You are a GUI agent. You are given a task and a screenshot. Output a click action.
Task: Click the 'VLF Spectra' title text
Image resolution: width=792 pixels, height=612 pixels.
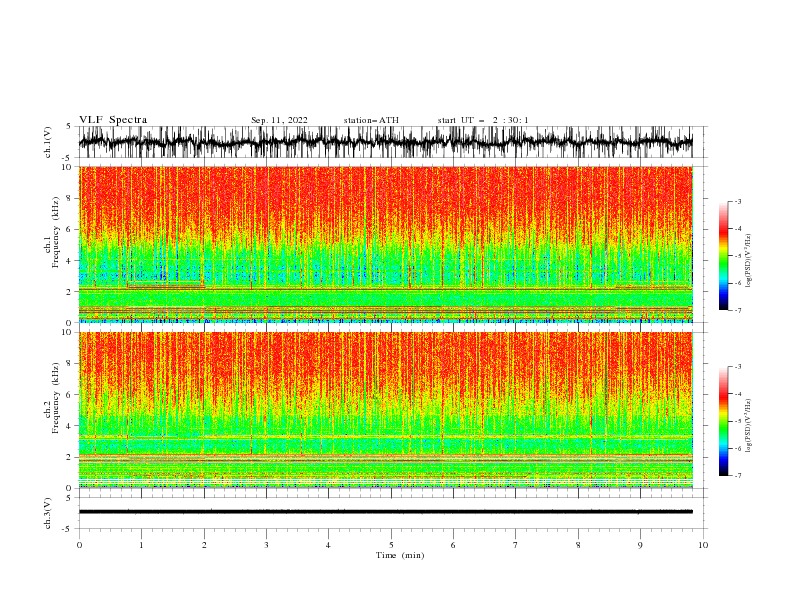(x=113, y=120)
